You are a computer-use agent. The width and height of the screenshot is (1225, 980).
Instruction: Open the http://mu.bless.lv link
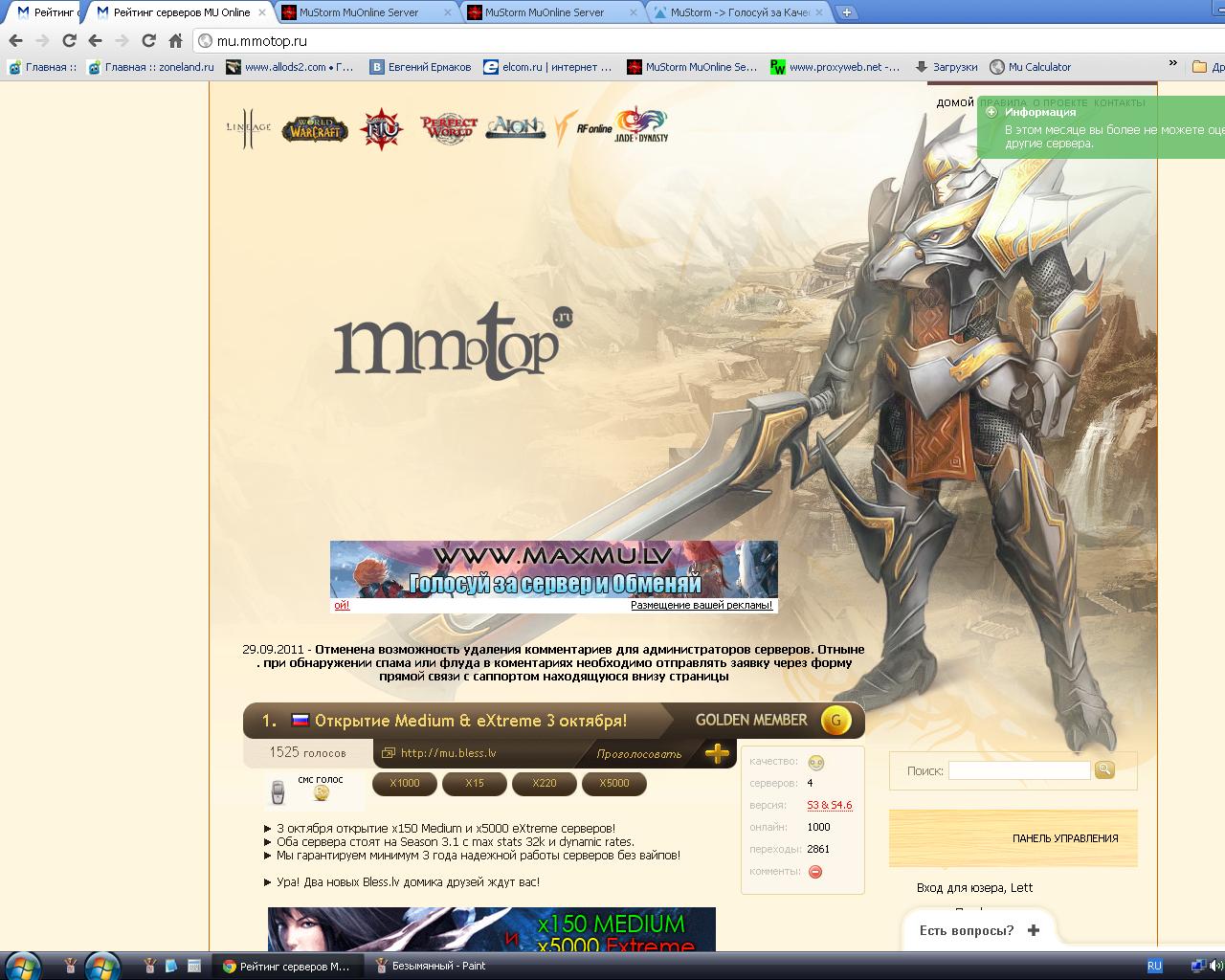pyautogui.click(x=448, y=753)
